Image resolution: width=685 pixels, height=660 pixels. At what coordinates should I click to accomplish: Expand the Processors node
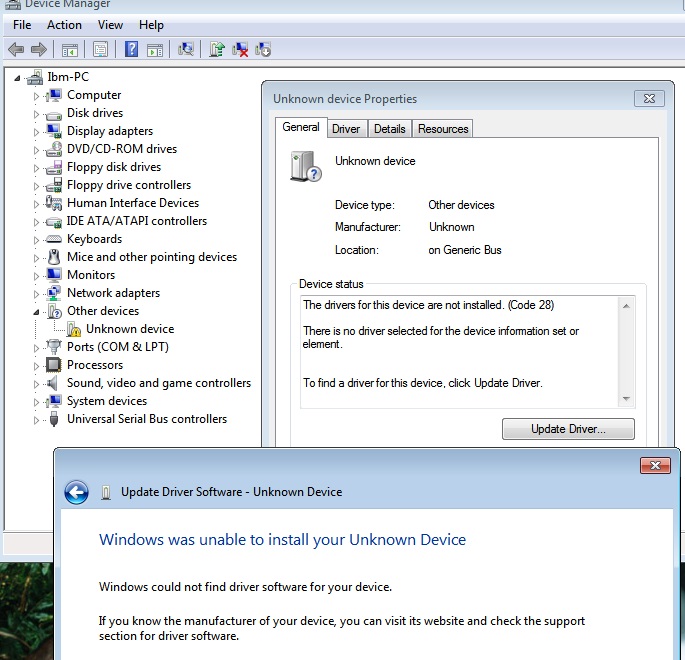pos(36,366)
